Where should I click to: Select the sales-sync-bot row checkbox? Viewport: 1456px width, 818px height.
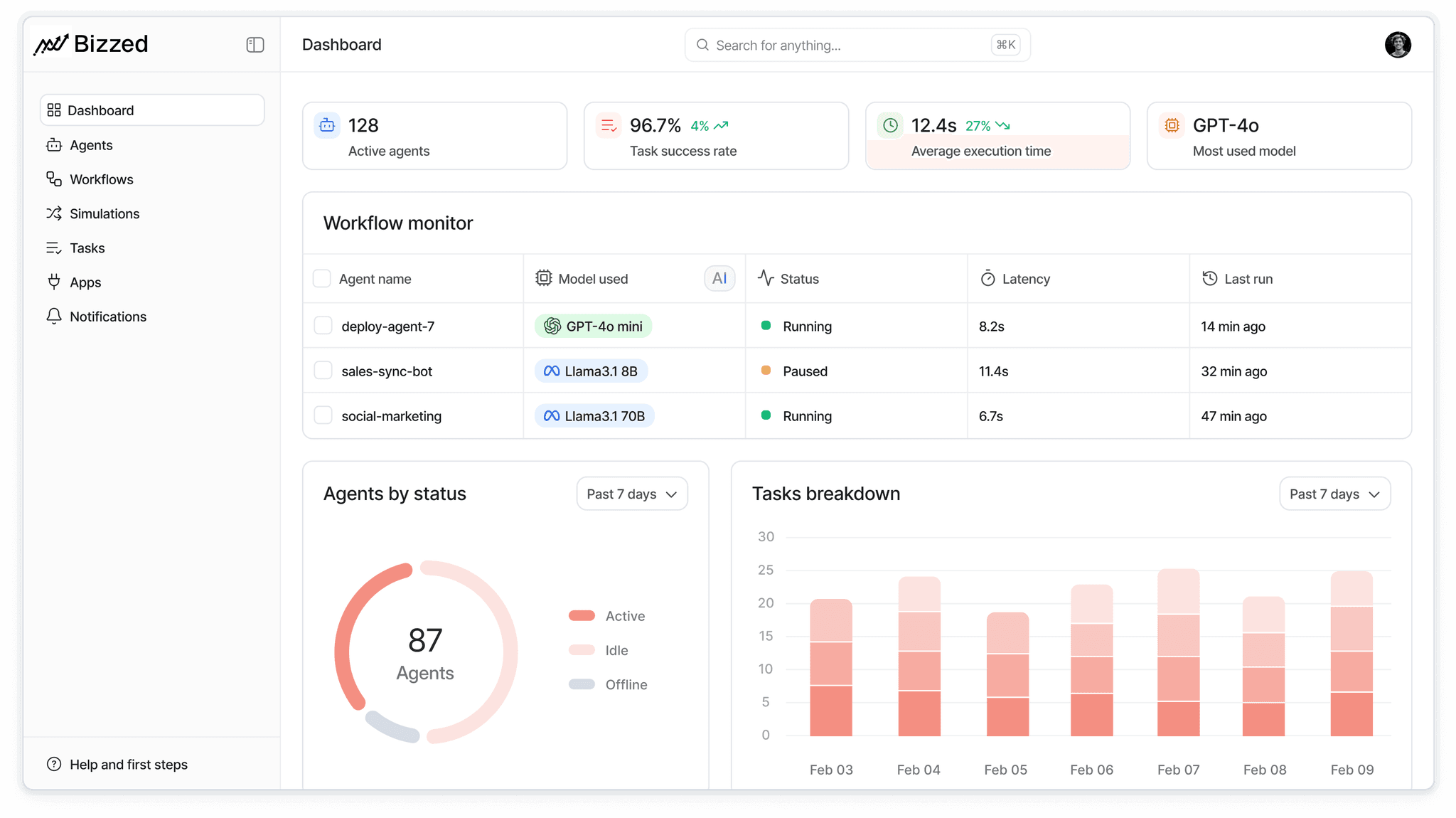tap(323, 371)
